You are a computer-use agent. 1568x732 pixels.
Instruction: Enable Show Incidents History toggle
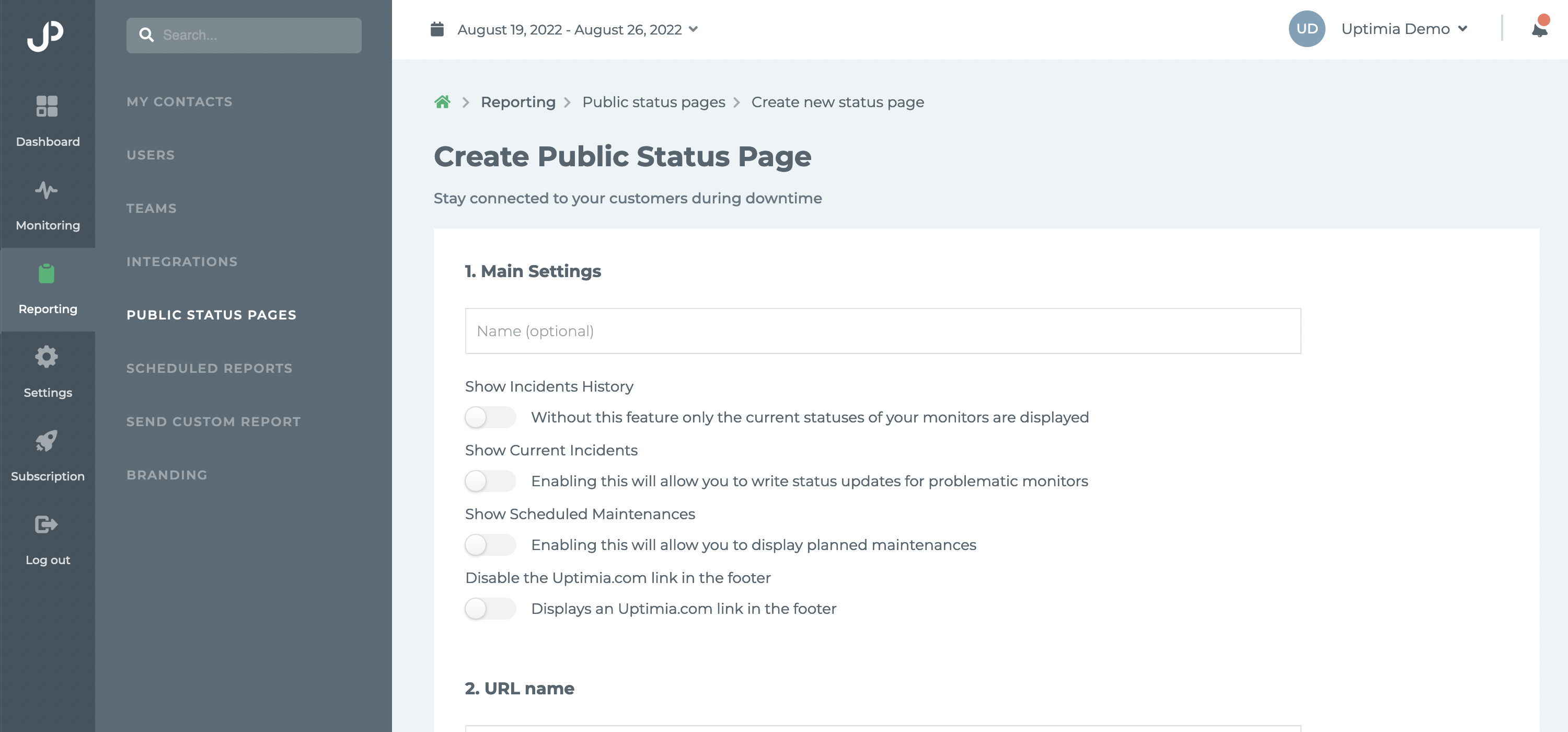point(490,417)
